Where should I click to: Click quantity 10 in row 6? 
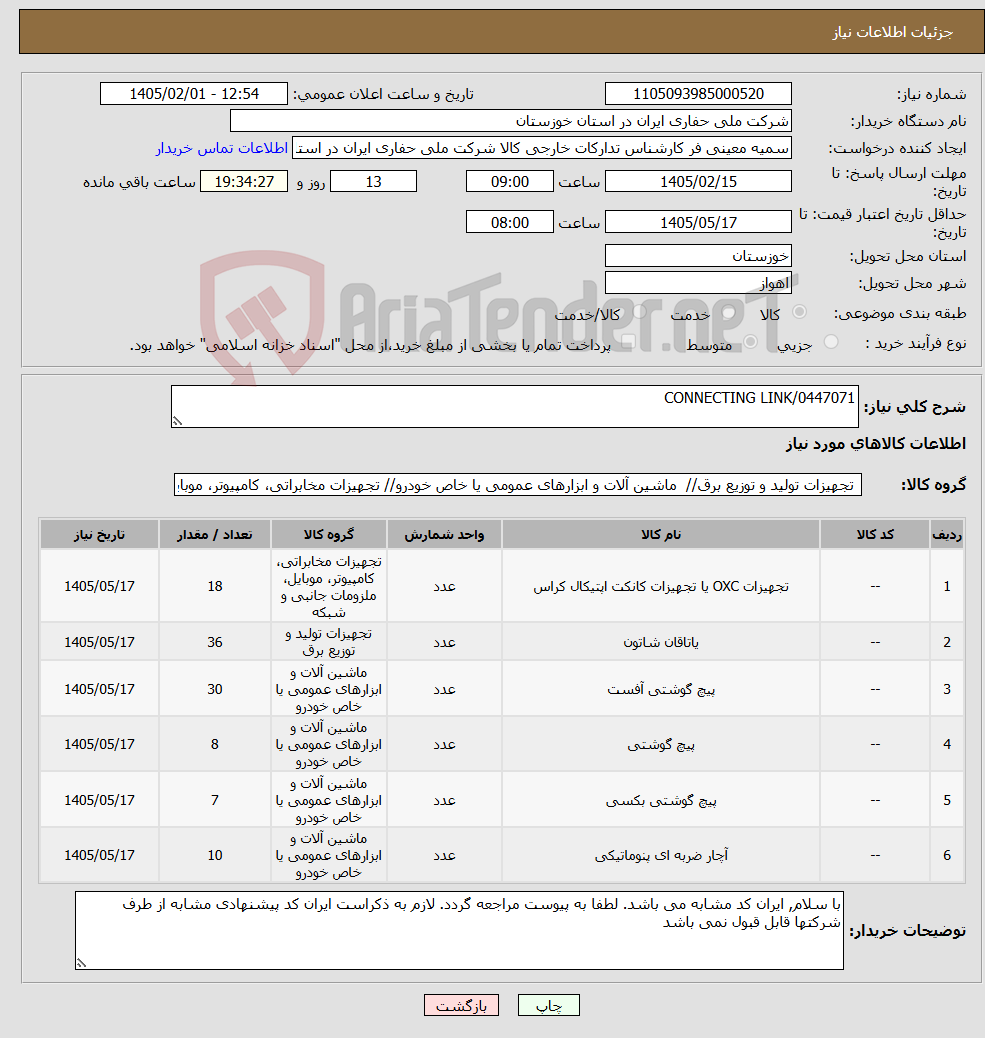pos(214,855)
